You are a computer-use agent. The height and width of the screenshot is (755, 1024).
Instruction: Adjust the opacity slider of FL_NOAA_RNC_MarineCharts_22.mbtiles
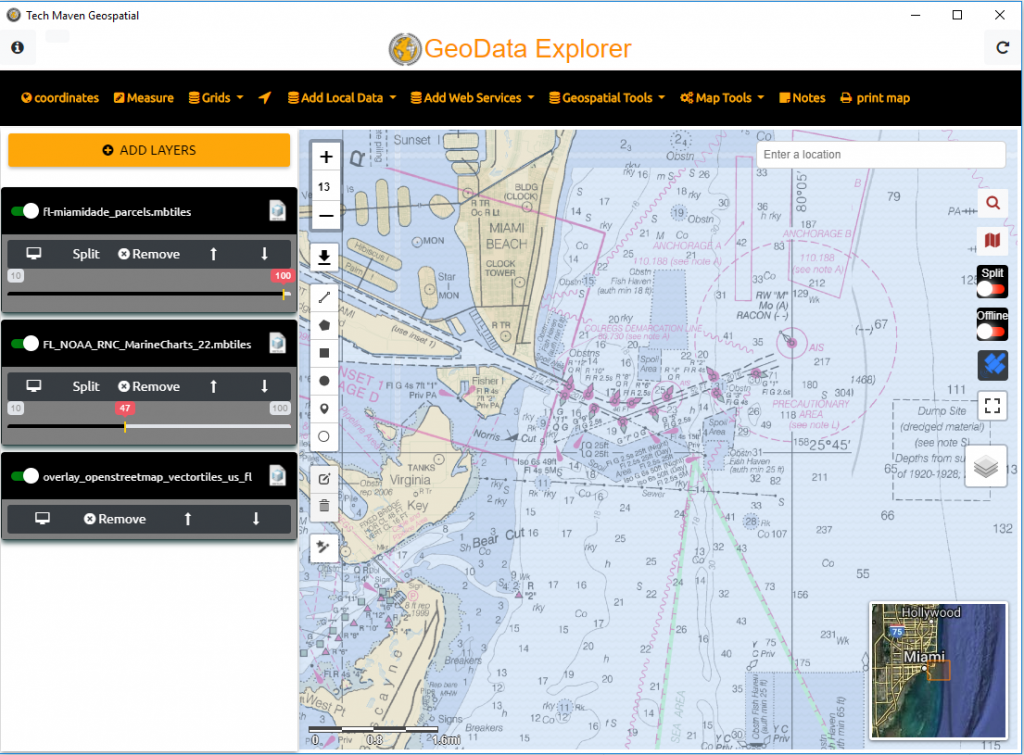point(123,426)
